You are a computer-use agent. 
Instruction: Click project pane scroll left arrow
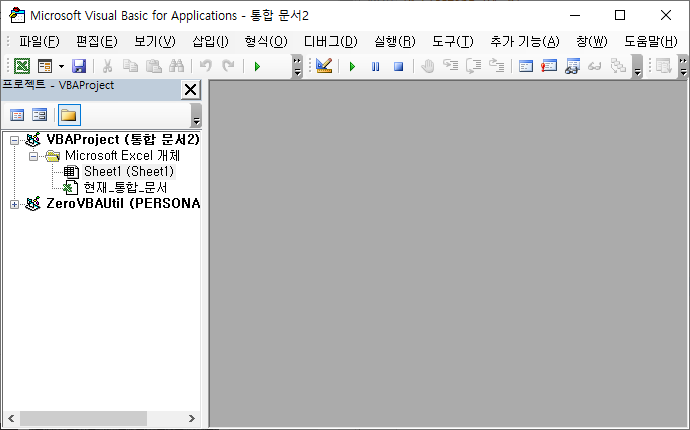click(x=11, y=419)
